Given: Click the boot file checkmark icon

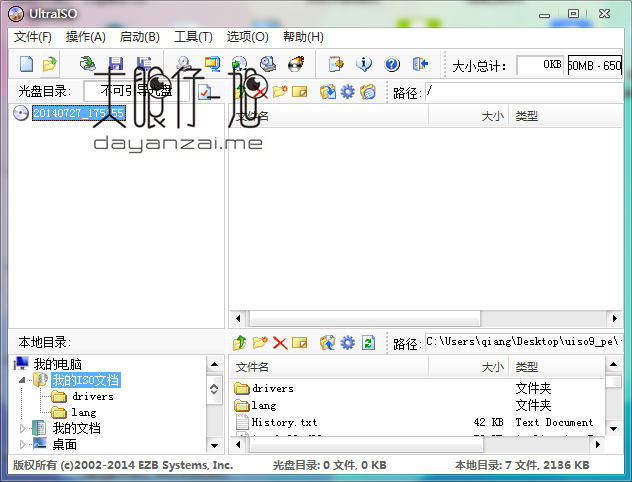Looking at the screenshot, I should (x=205, y=92).
